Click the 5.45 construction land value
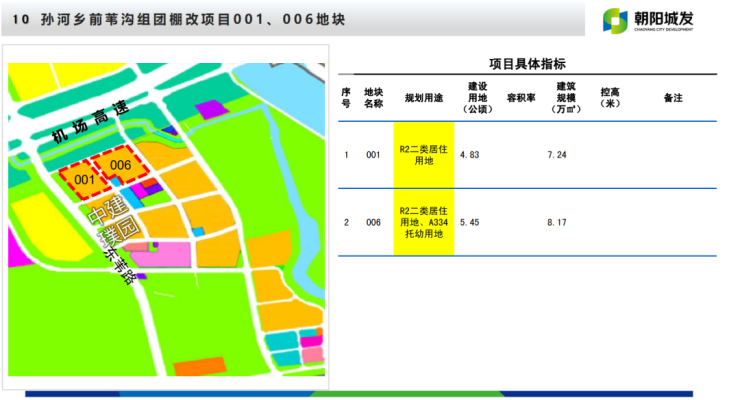 click(x=470, y=222)
